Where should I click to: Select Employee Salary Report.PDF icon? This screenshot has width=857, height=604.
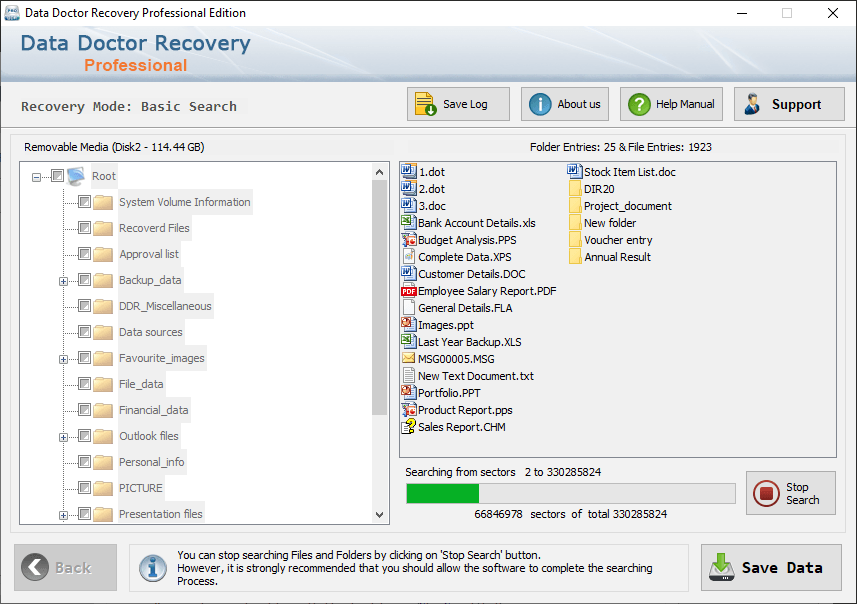(409, 291)
